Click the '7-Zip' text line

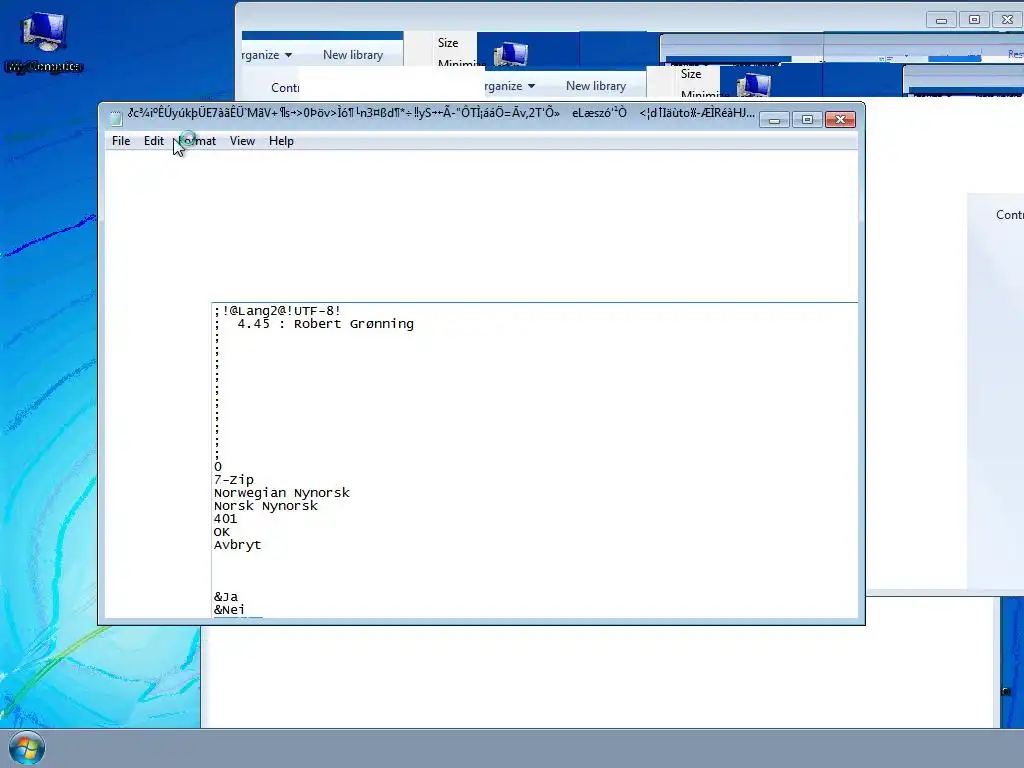coord(234,480)
